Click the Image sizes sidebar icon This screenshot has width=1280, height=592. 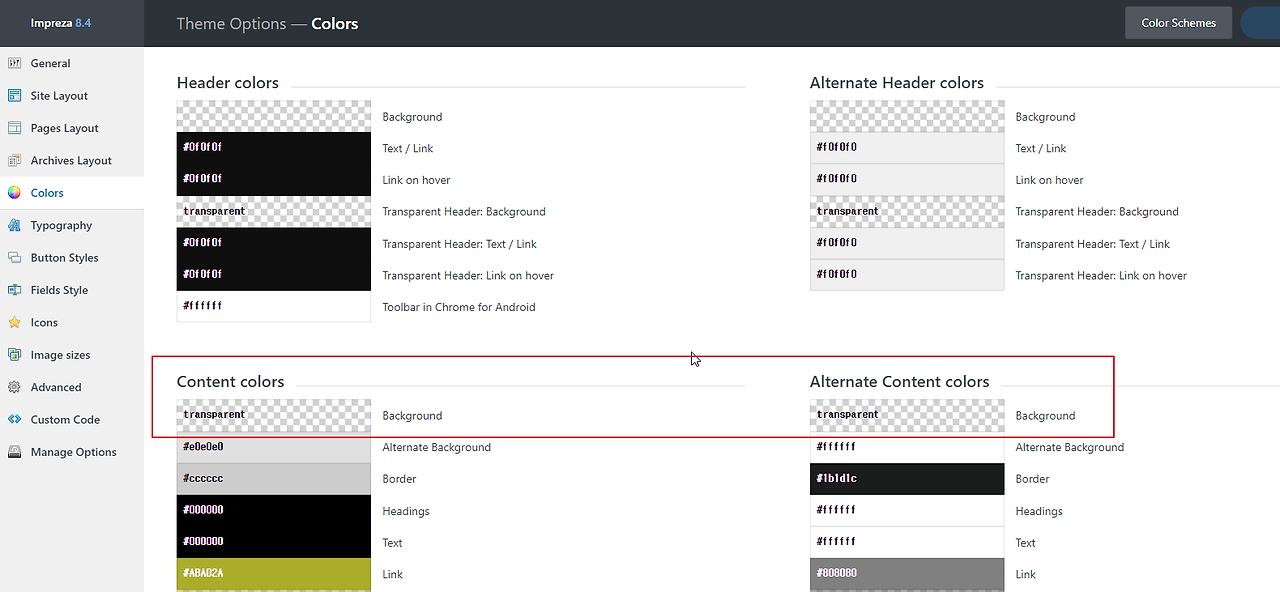pyautogui.click(x=14, y=355)
